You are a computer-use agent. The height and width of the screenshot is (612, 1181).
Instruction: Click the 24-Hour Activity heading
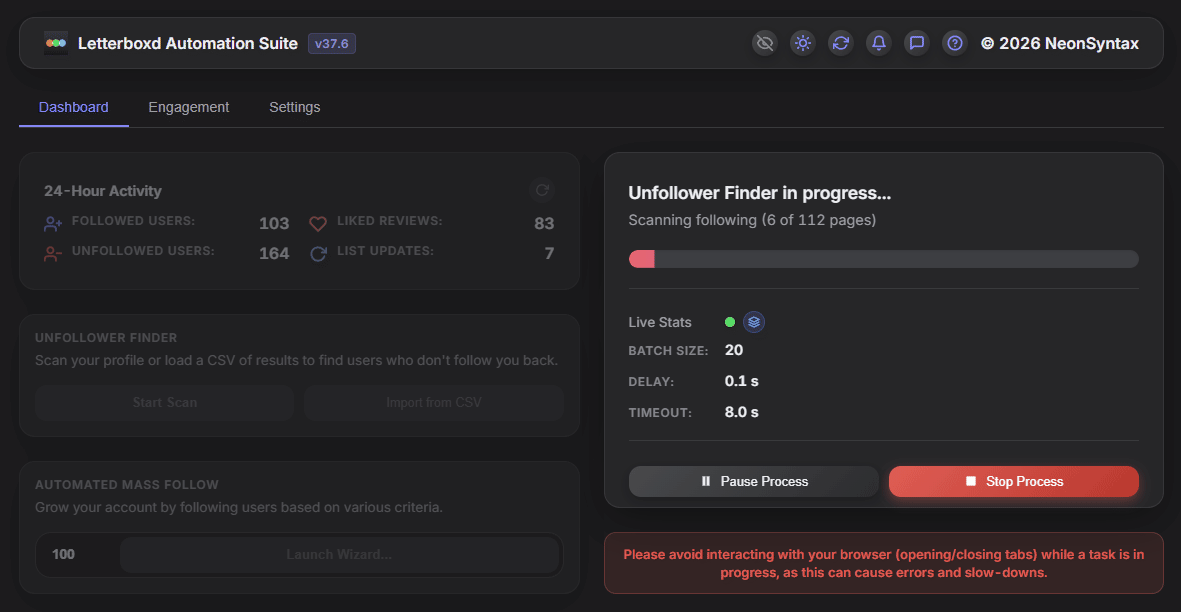[x=102, y=191]
